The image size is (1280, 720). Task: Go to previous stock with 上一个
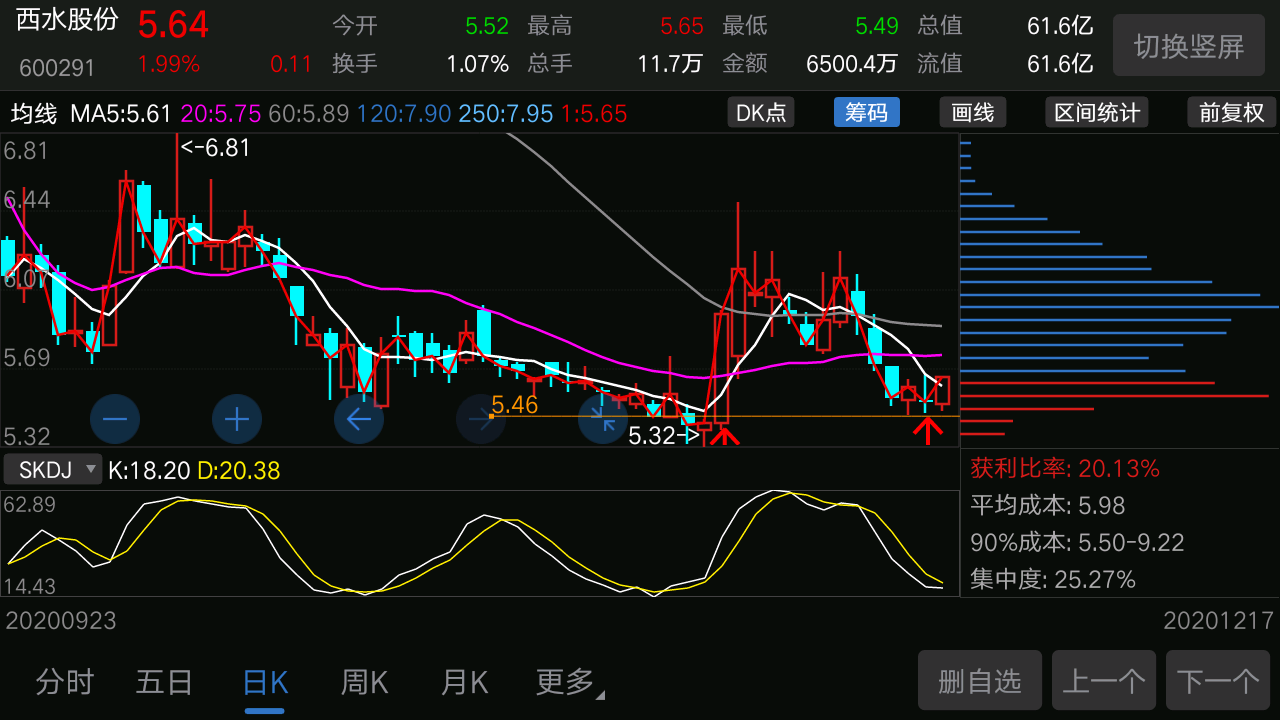[1104, 681]
